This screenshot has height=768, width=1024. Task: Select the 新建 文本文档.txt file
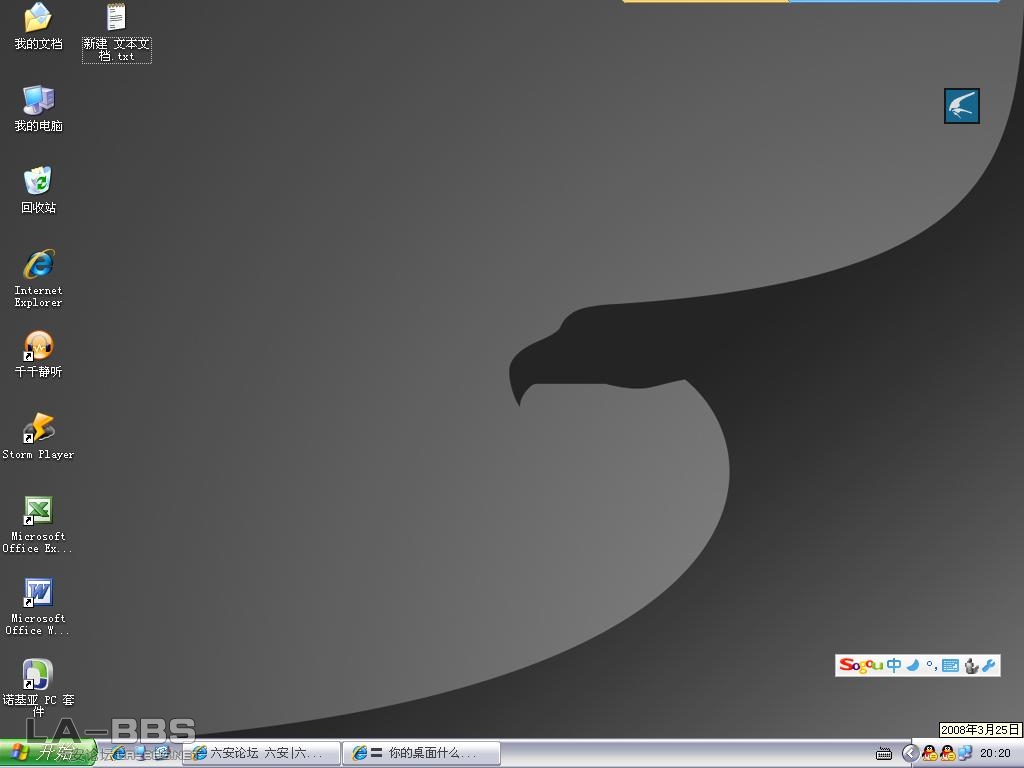pyautogui.click(x=116, y=18)
